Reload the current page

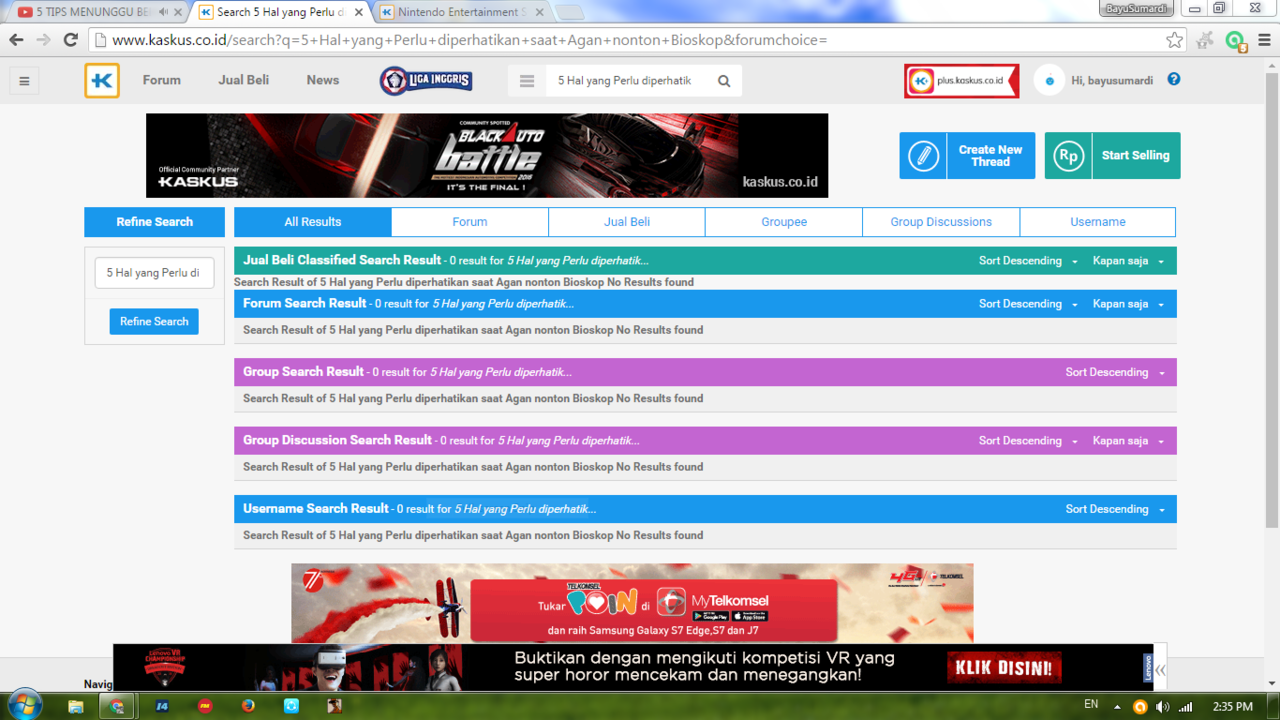pyautogui.click(x=70, y=40)
